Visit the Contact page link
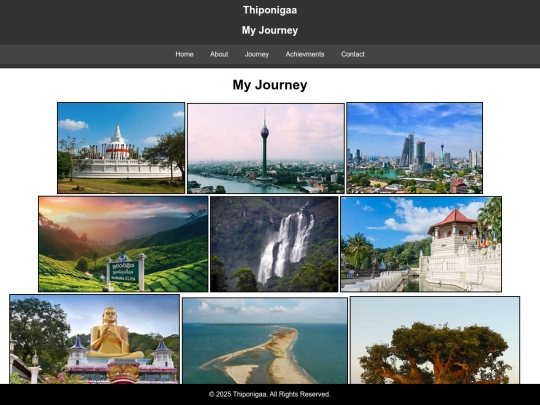 353,54
